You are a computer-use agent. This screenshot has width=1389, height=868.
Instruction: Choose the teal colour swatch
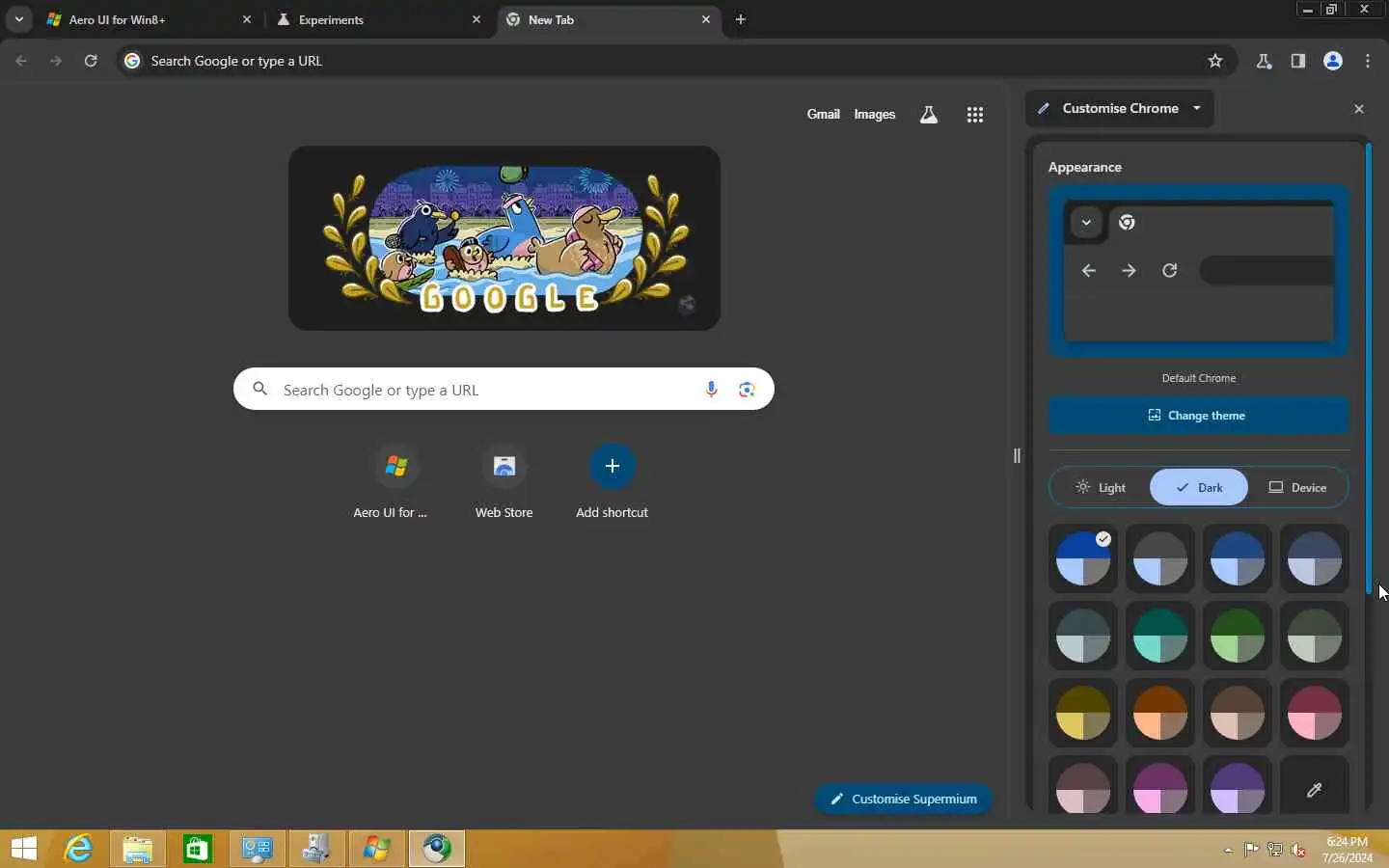[1159, 636]
